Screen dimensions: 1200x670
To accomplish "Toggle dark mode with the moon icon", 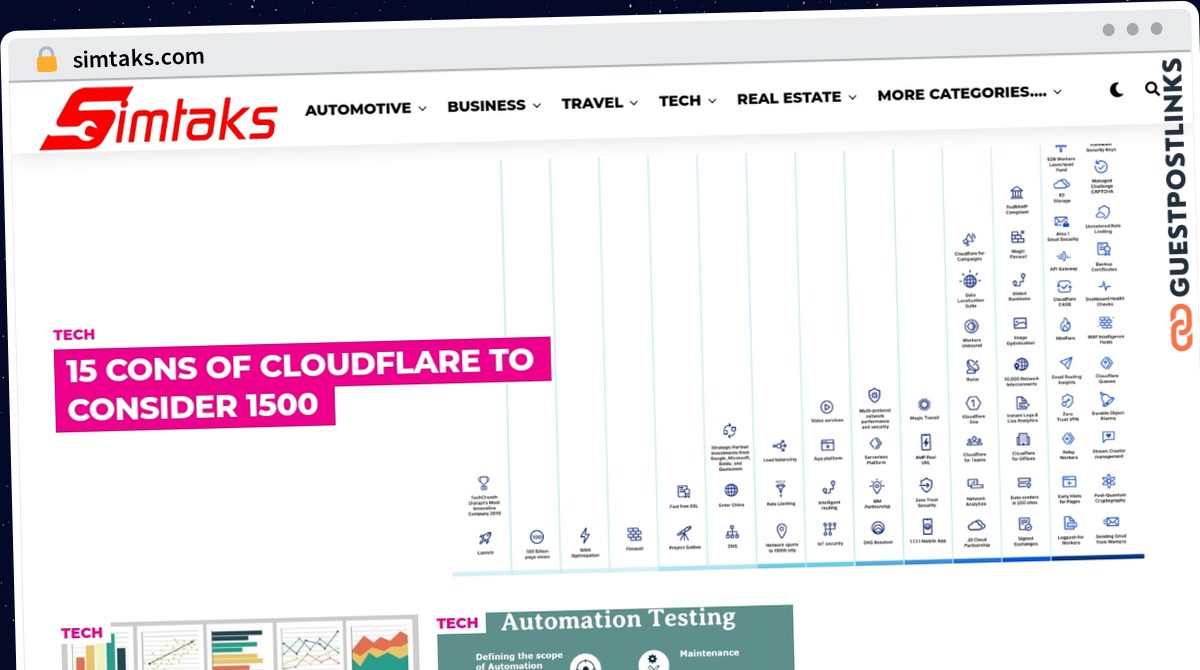I will (1116, 90).
